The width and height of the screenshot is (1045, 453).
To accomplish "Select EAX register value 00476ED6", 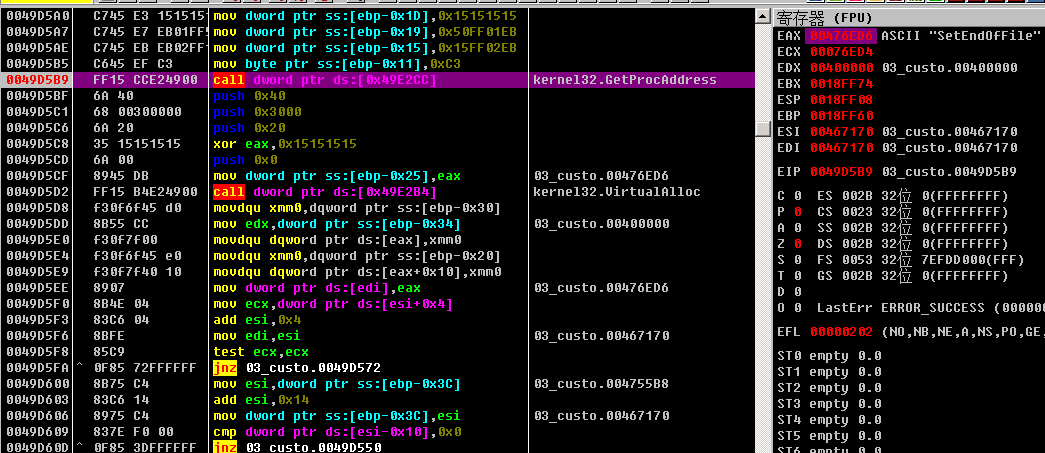I will [840, 35].
